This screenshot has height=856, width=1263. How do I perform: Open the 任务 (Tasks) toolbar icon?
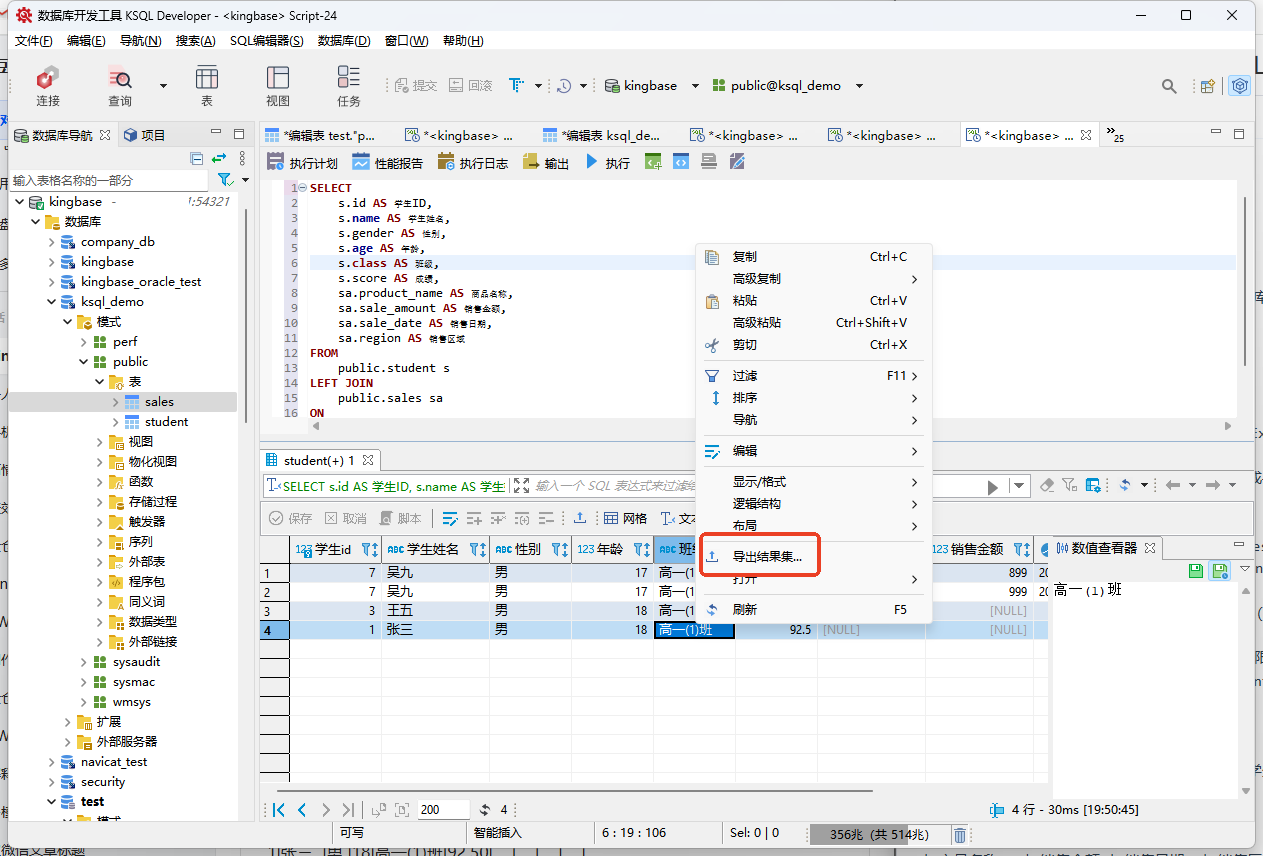point(348,85)
